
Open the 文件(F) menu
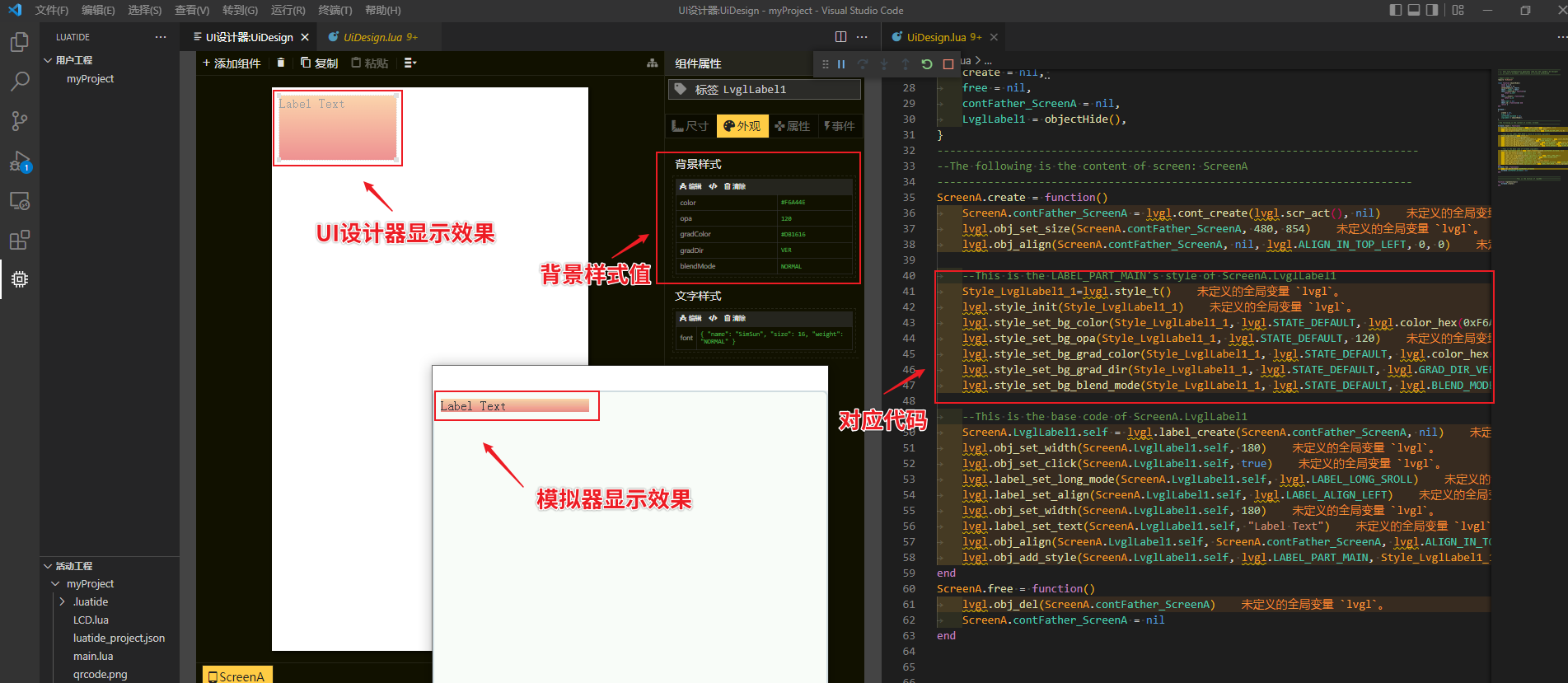click(x=52, y=10)
